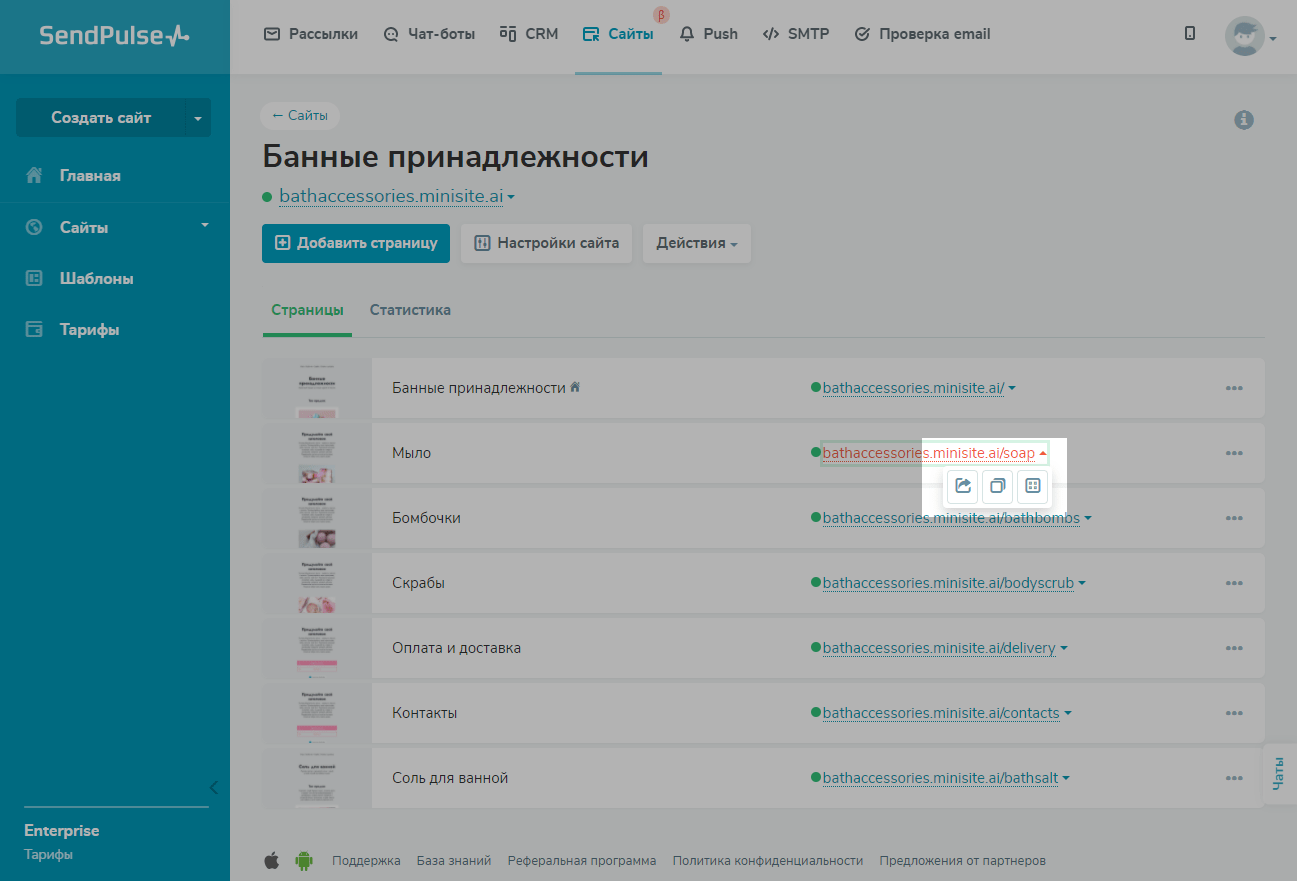1297x881 pixels.
Task: Click the Скрабы page name
Action: (419, 583)
